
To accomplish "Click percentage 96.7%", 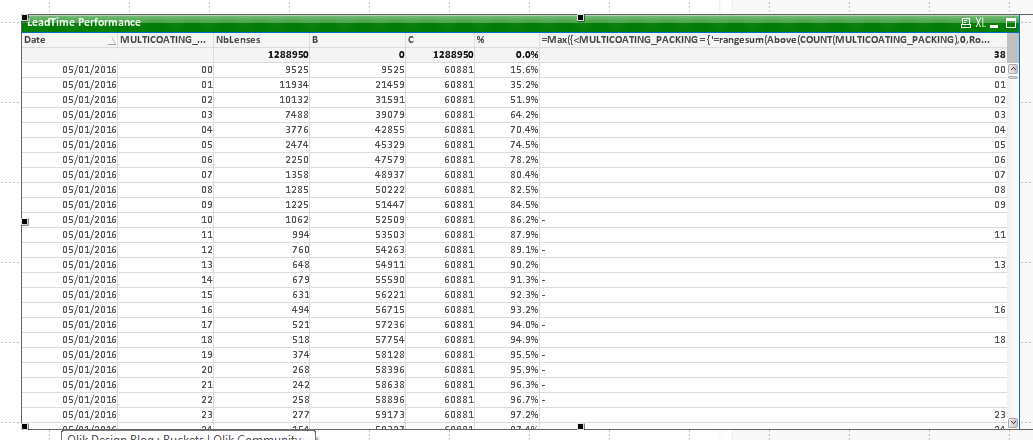I will click(524, 400).
